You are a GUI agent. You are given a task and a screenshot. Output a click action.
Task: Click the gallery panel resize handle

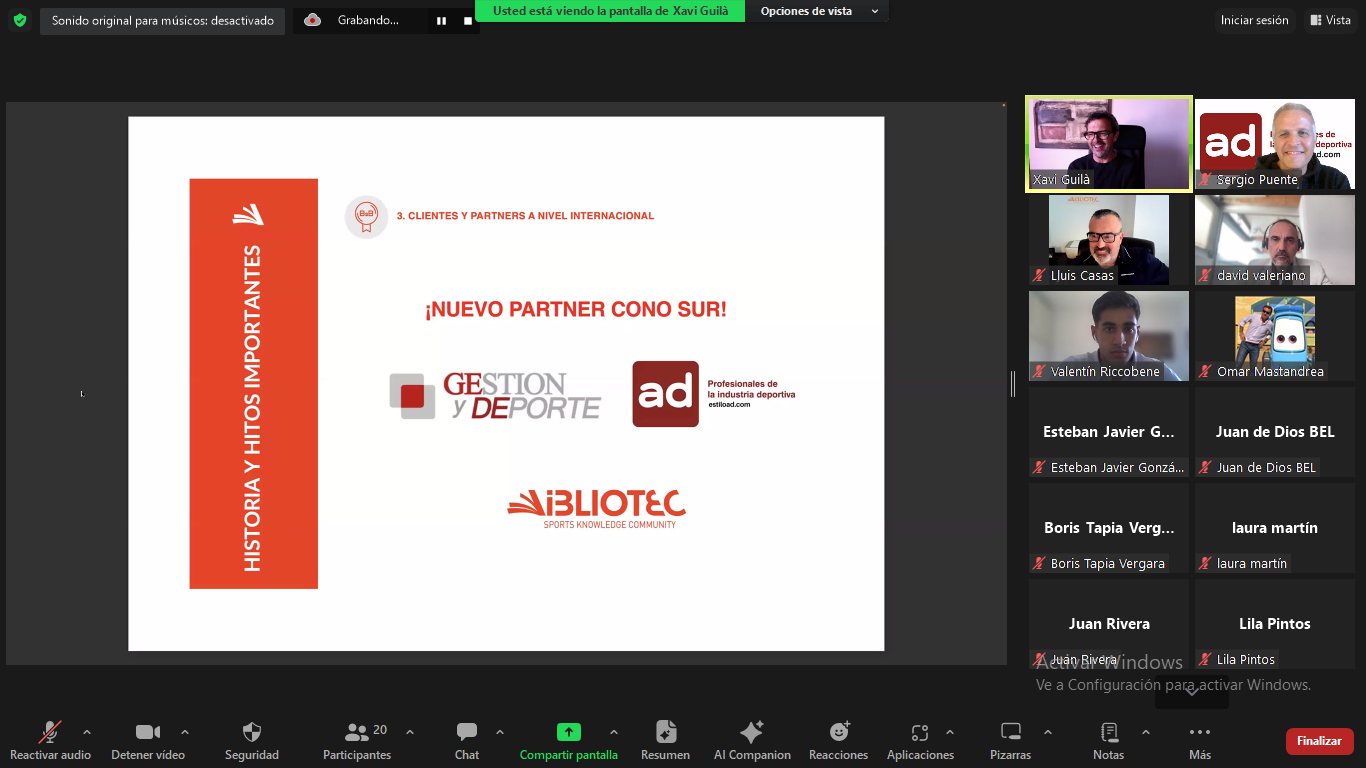pos(1013,383)
